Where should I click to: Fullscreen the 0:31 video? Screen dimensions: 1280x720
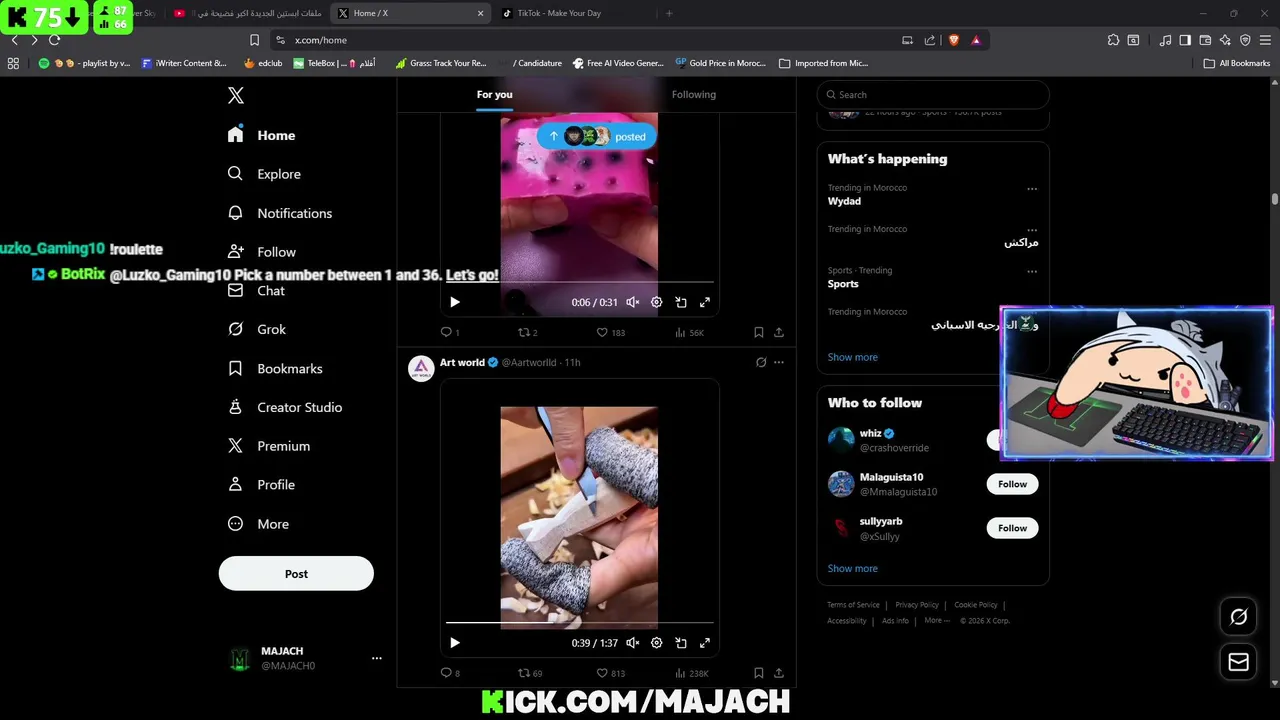click(x=705, y=302)
